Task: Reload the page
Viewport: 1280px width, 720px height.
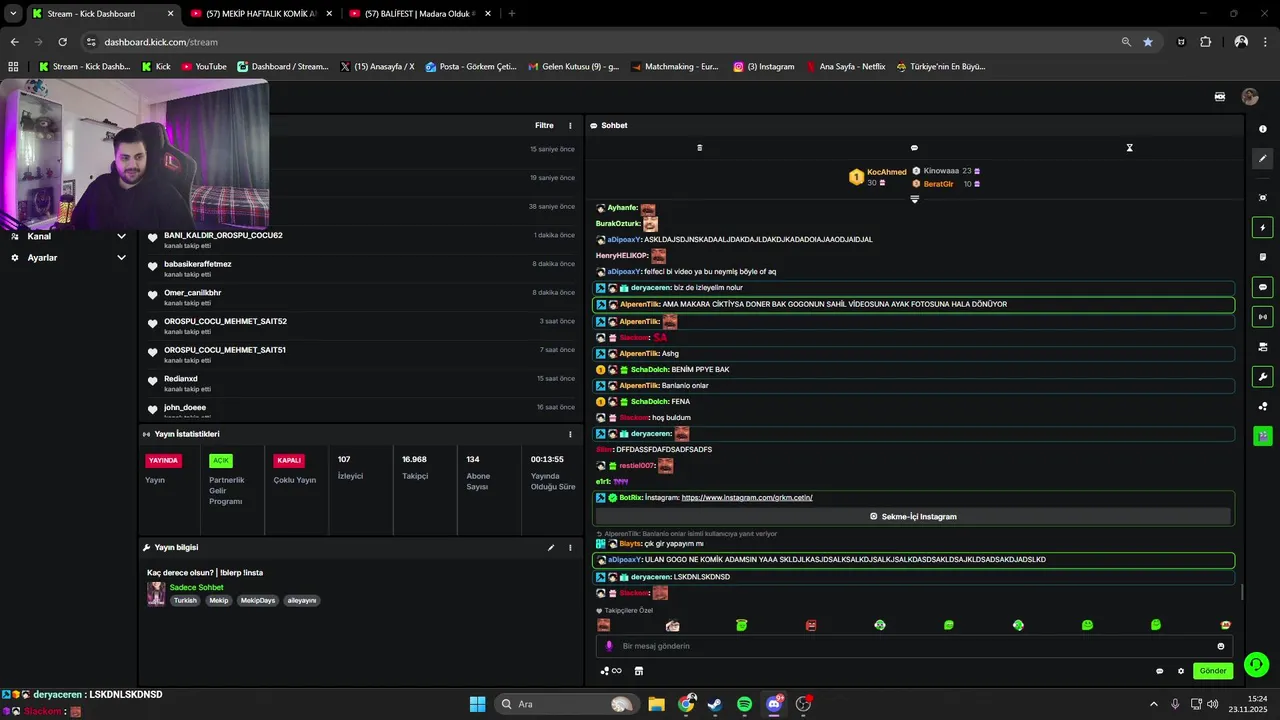Action: pyautogui.click(x=63, y=42)
